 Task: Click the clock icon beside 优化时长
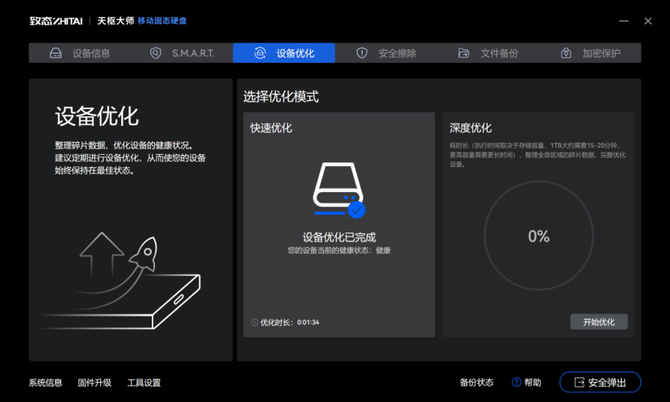[254, 323]
